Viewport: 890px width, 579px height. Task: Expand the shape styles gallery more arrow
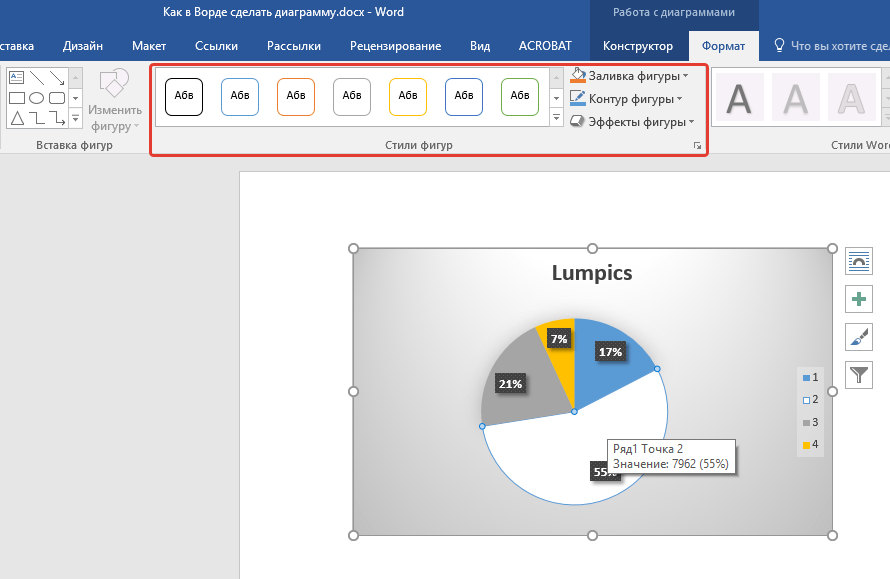click(x=556, y=118)
